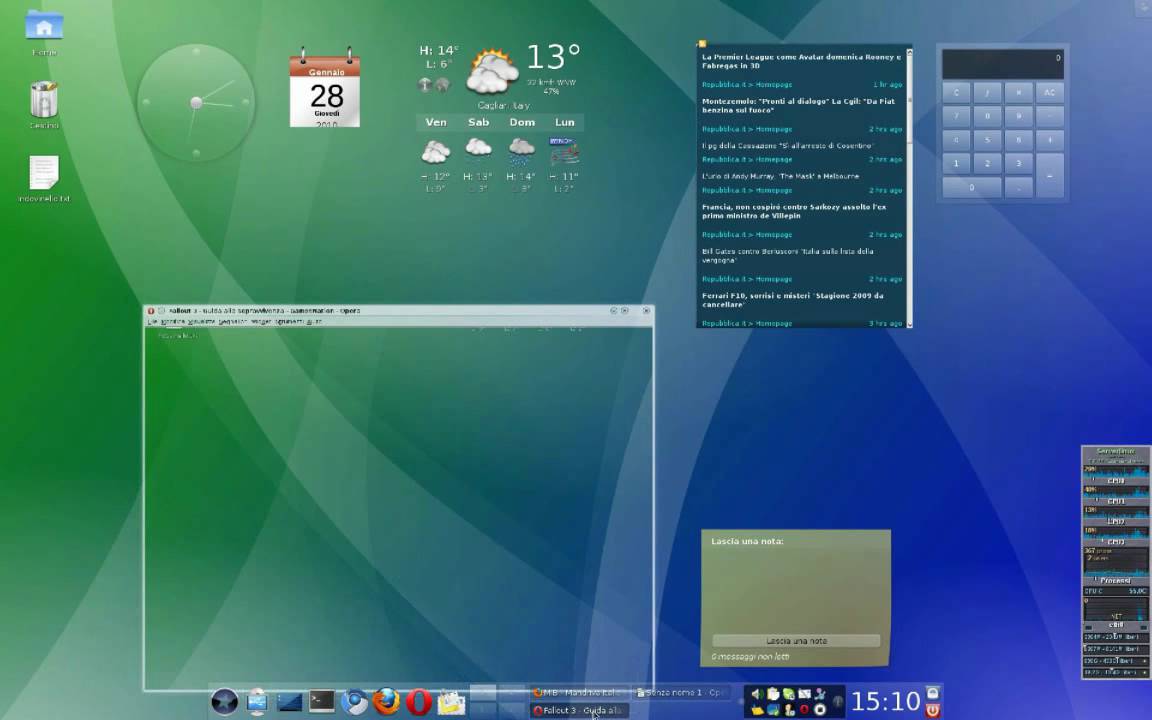Click the computer monitor icon in panel
This screenshot has width=1152, height=720.
[256, 702]
